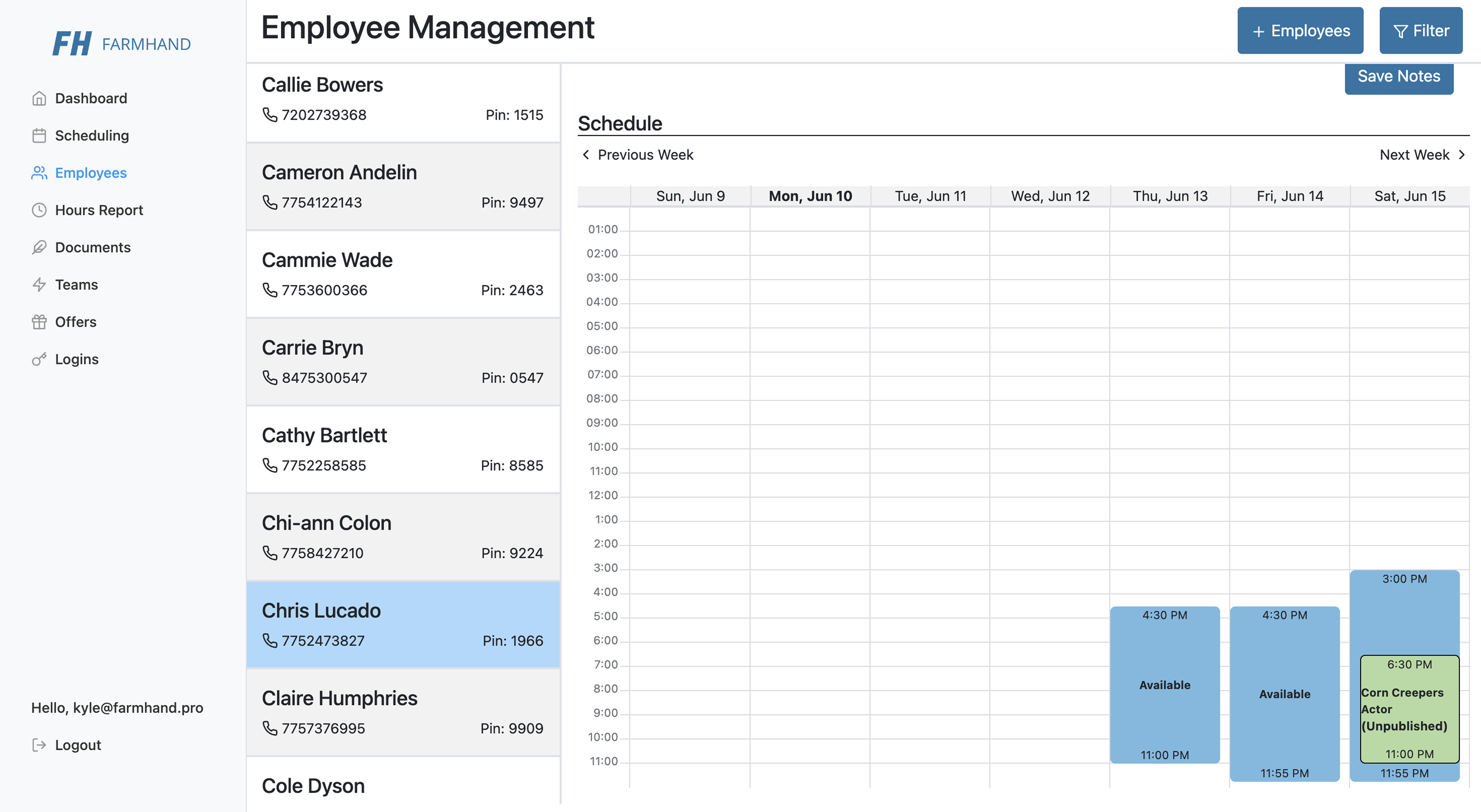Select employee Cathy Bartlett
This screenshot has width=1481, height=812.
pos(403,450)
